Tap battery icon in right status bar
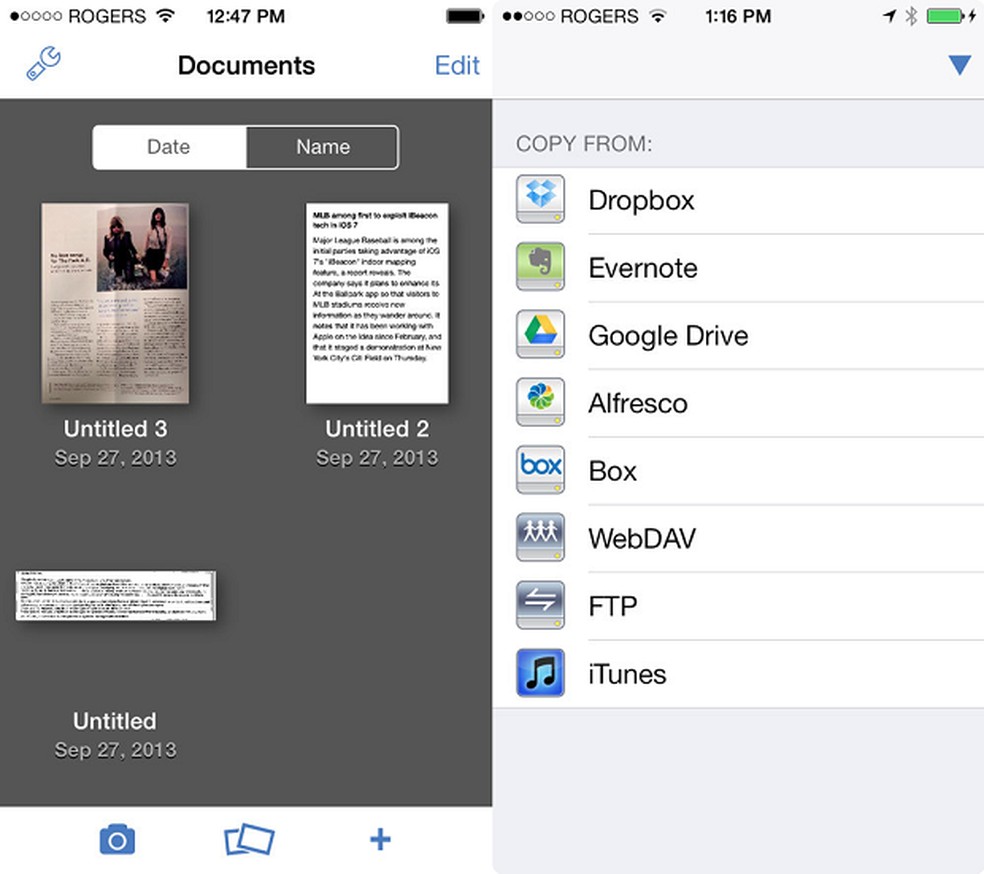 click(946, 16)
